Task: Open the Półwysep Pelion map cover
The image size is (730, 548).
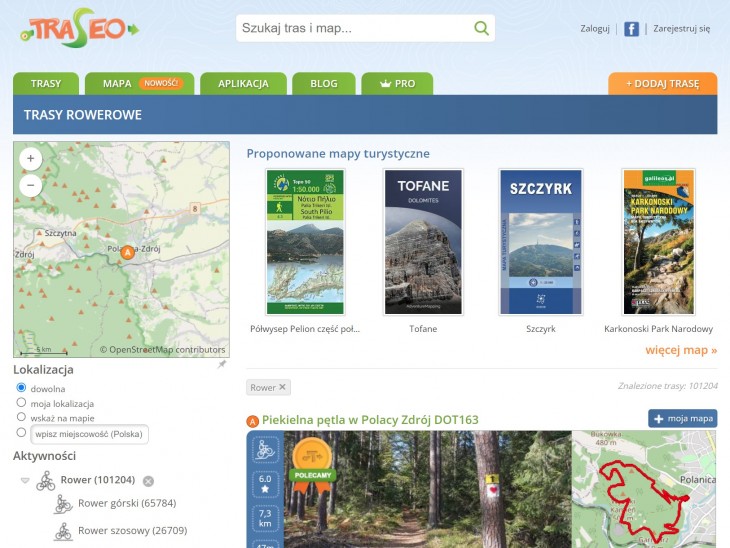Action: [305, 242]
